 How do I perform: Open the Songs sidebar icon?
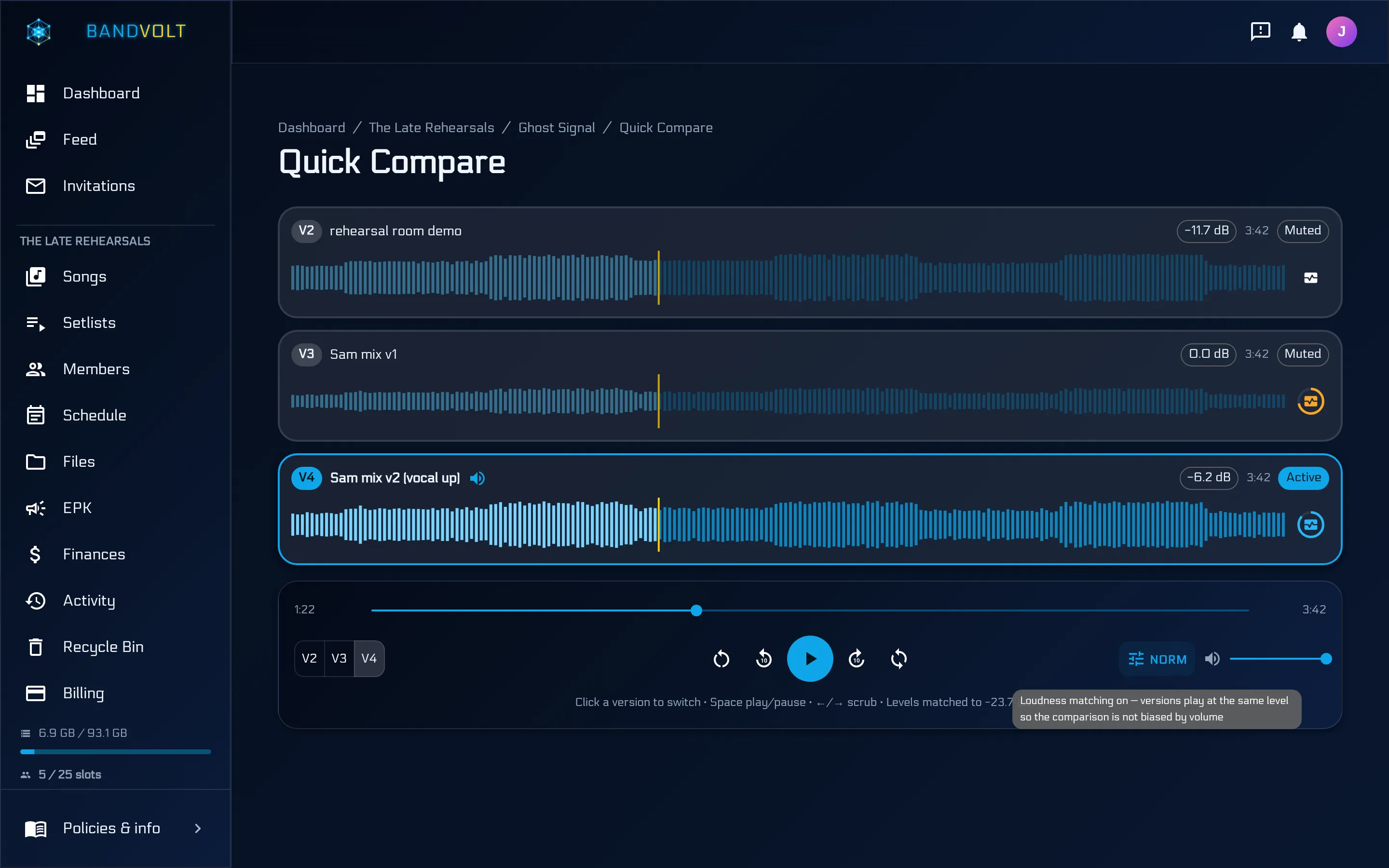[36, 277]
